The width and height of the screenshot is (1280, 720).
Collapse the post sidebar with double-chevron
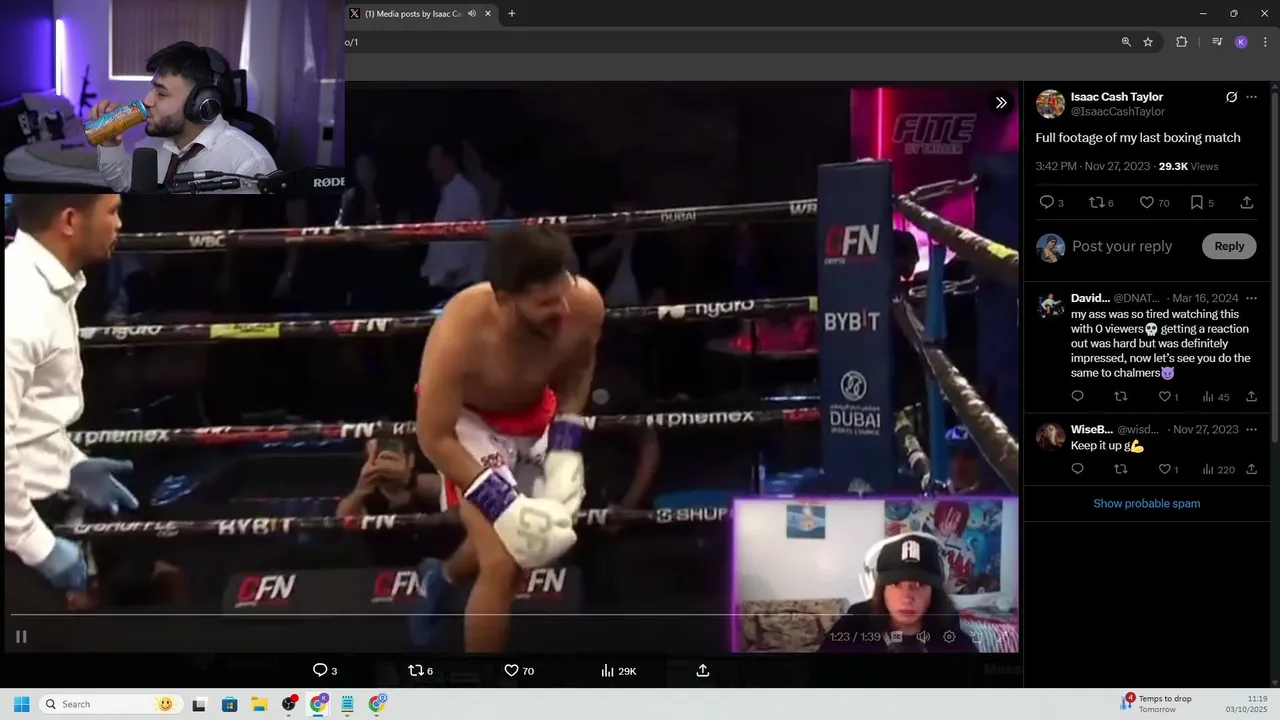click(1001, 102)
